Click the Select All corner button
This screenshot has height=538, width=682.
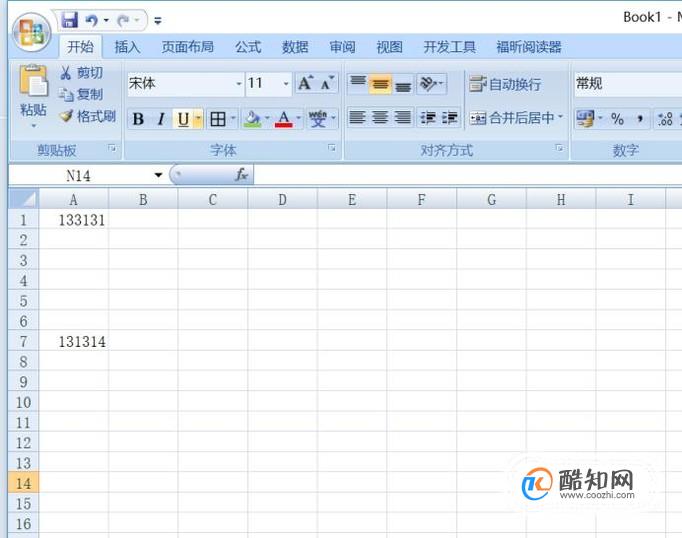click(x=23, y=199)
